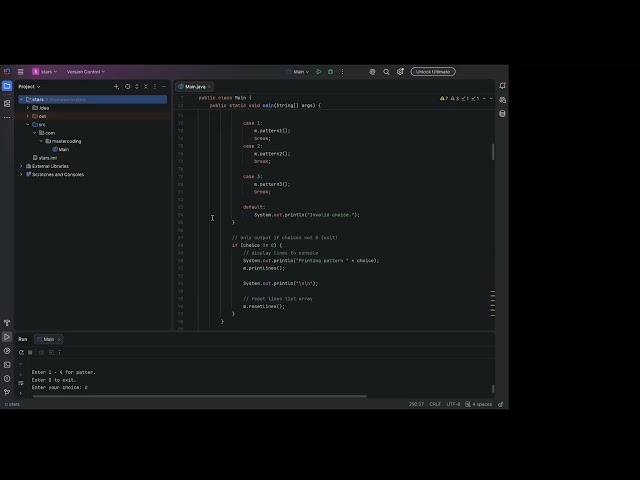Show more tool windows ellipsis
This screenshot has width=640, height=480.
[x=7, y=118]
